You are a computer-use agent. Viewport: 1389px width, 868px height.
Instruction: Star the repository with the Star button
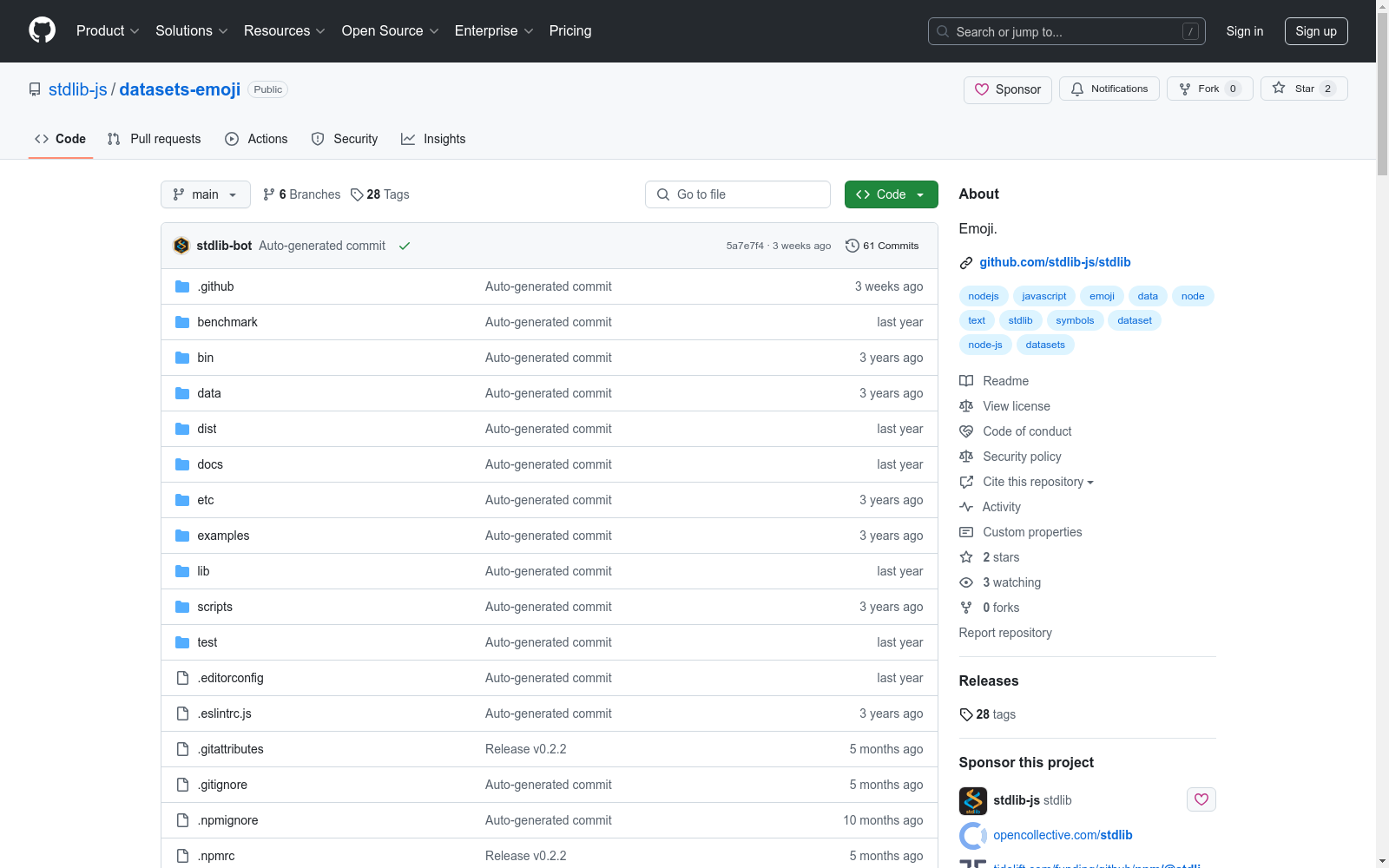tap(1304, 89)
